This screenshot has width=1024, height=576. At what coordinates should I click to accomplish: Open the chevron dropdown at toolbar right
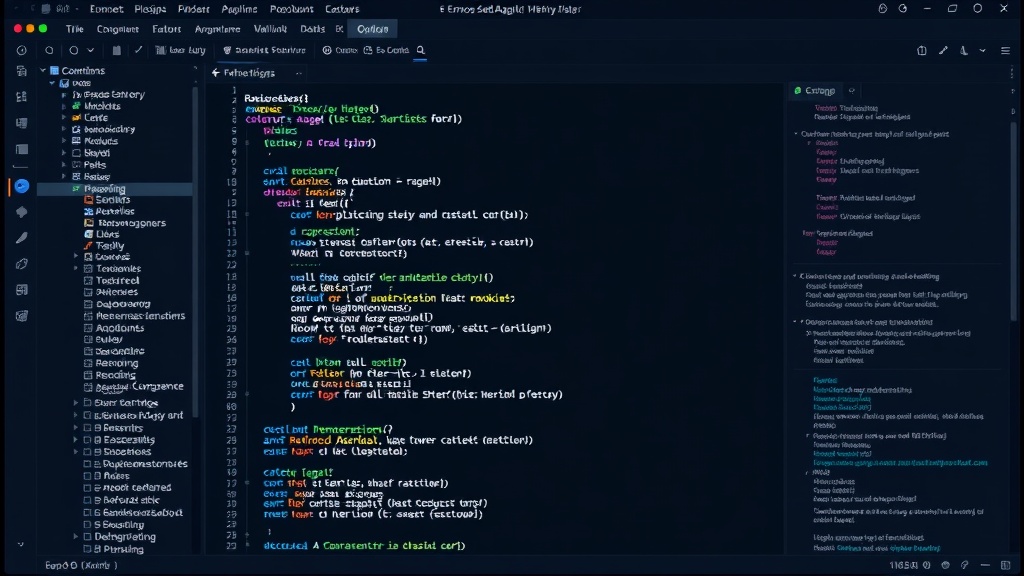[982, 50]
